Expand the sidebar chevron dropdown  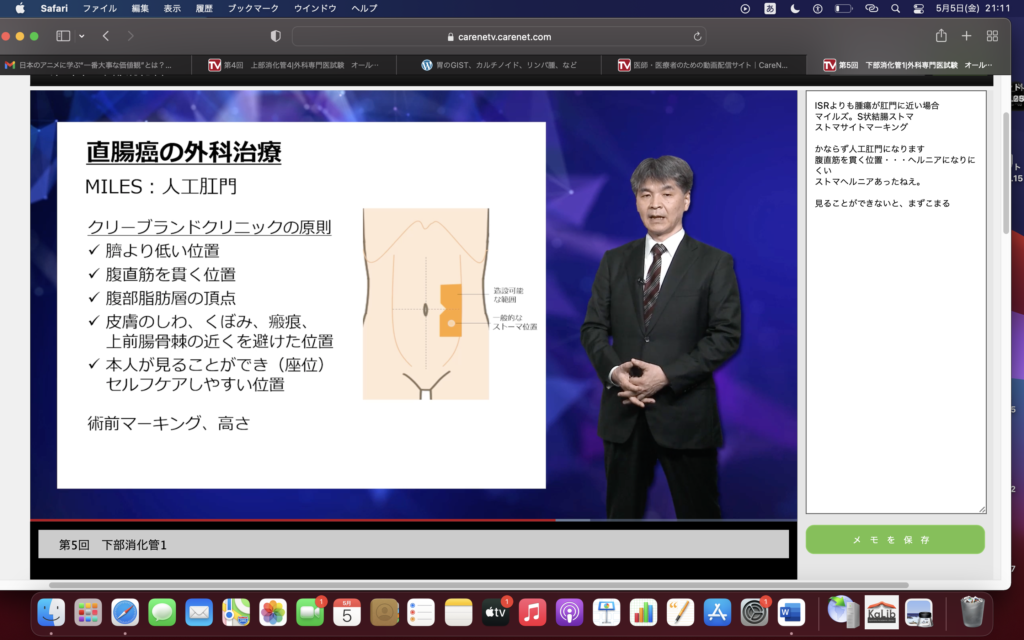[82, 36]
